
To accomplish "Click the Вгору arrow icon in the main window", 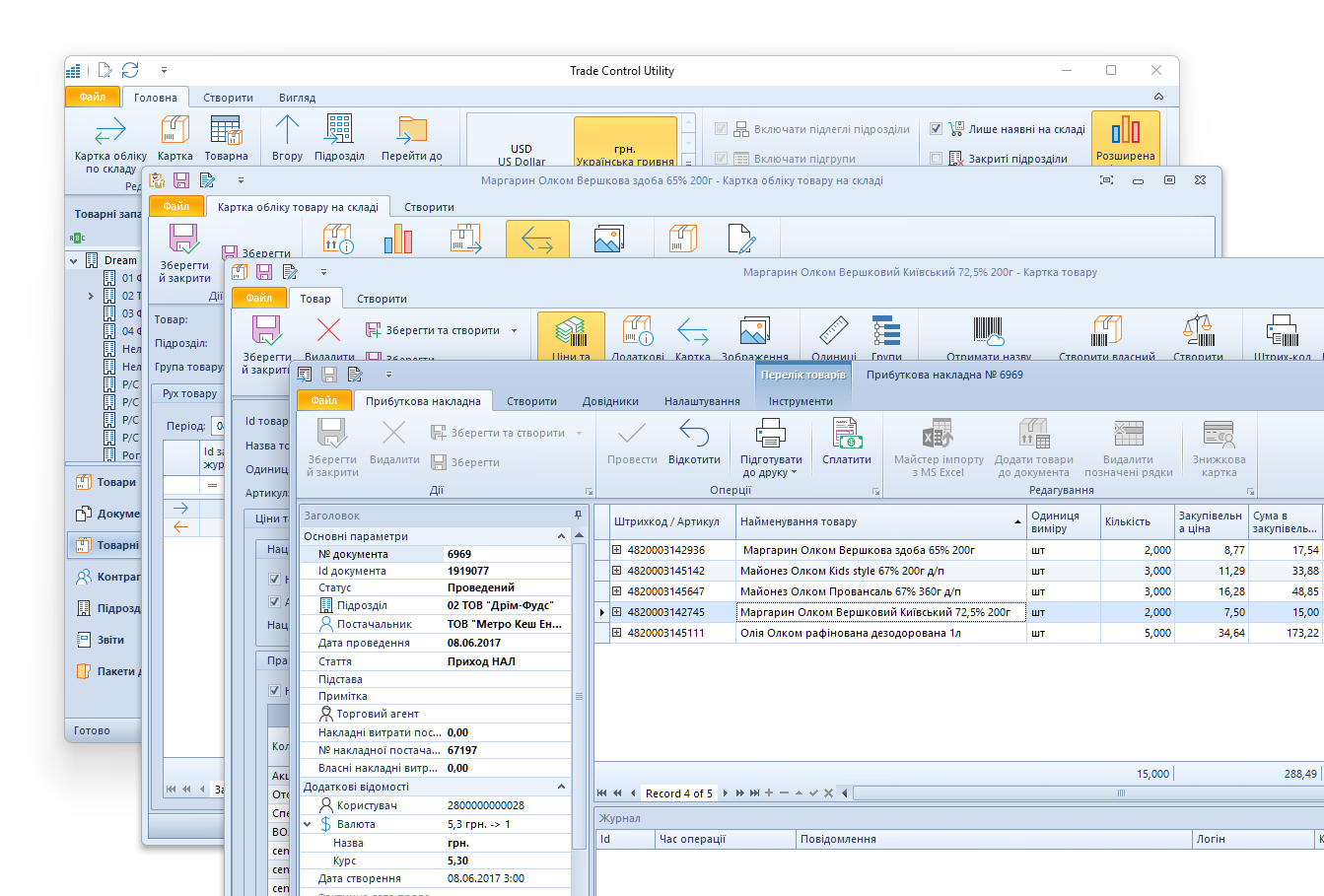I will point(287,130).
